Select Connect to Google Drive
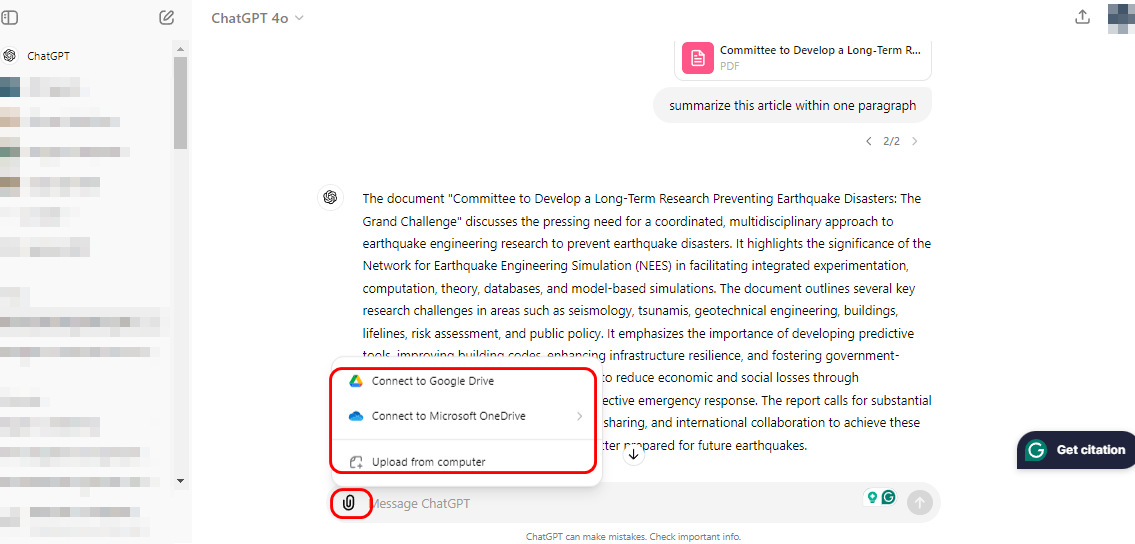Viewport: 1135px width, 544px height. 432,381
